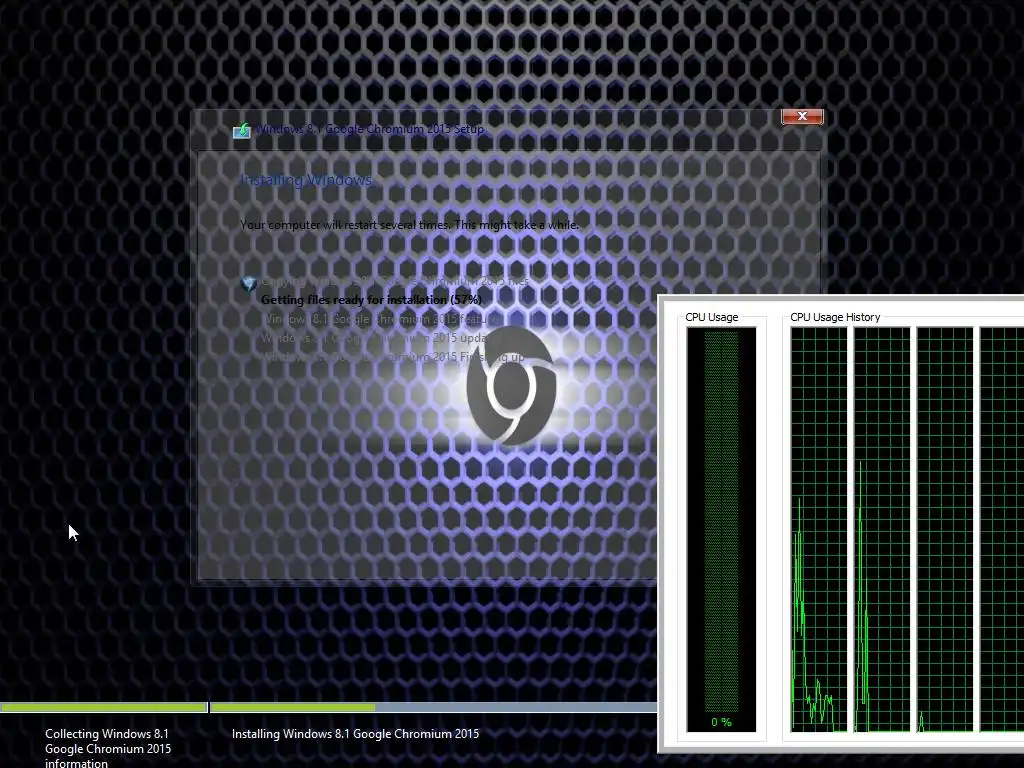Click the first CPU usage history graph
The width and height of the screenshot is (1024, 768).
[819, 529]
